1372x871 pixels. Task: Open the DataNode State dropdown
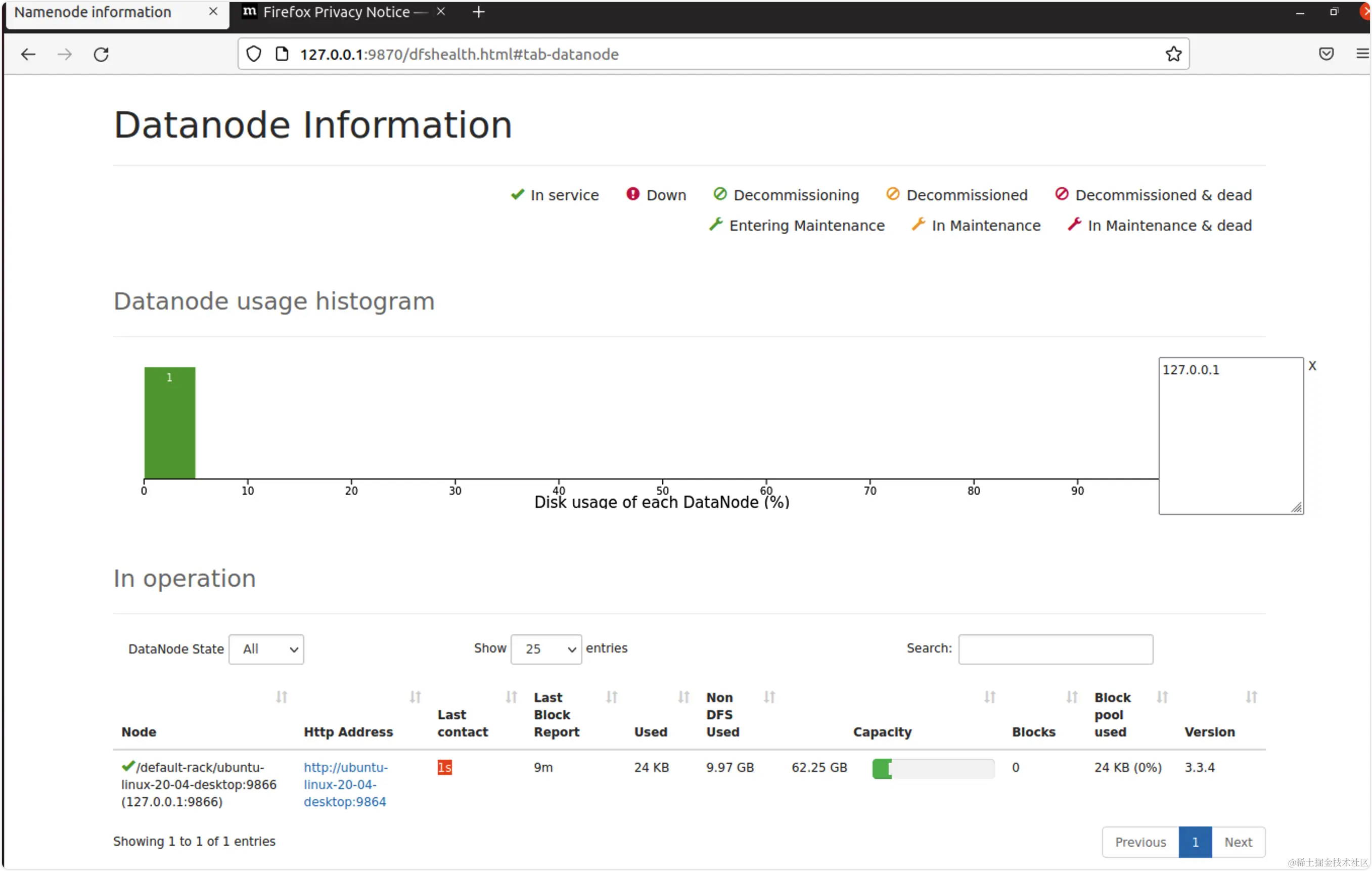[x=266, y=649]
